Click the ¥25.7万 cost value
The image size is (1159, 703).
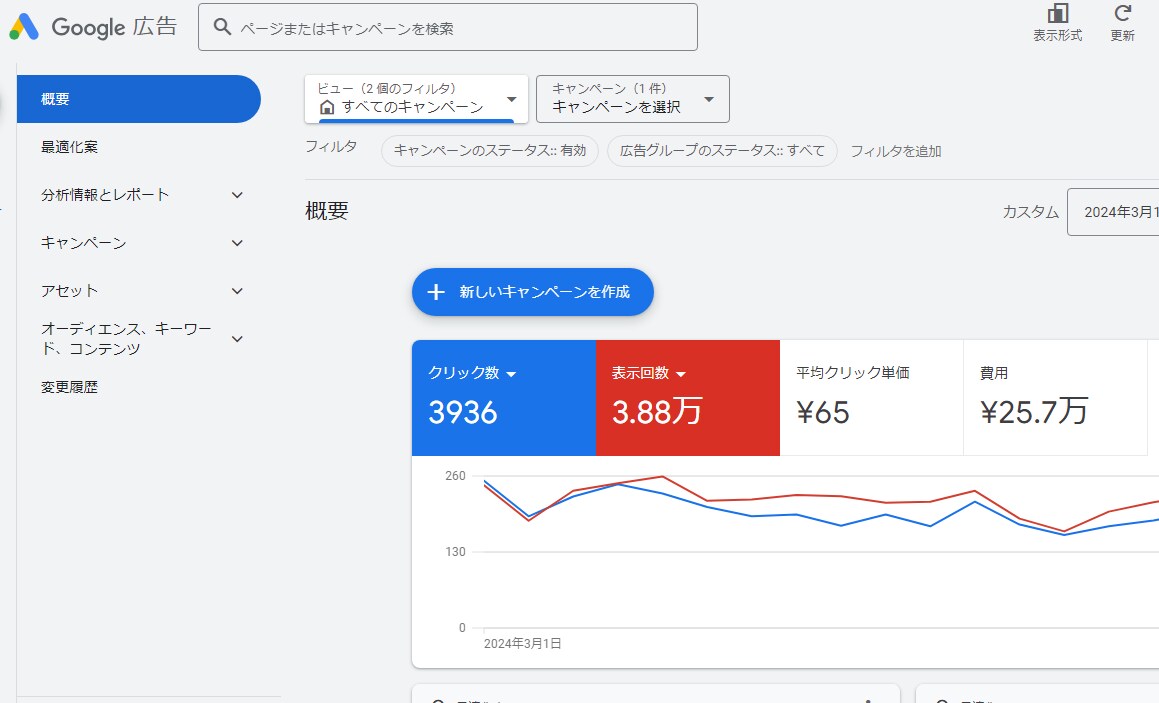coord(1034,412)
